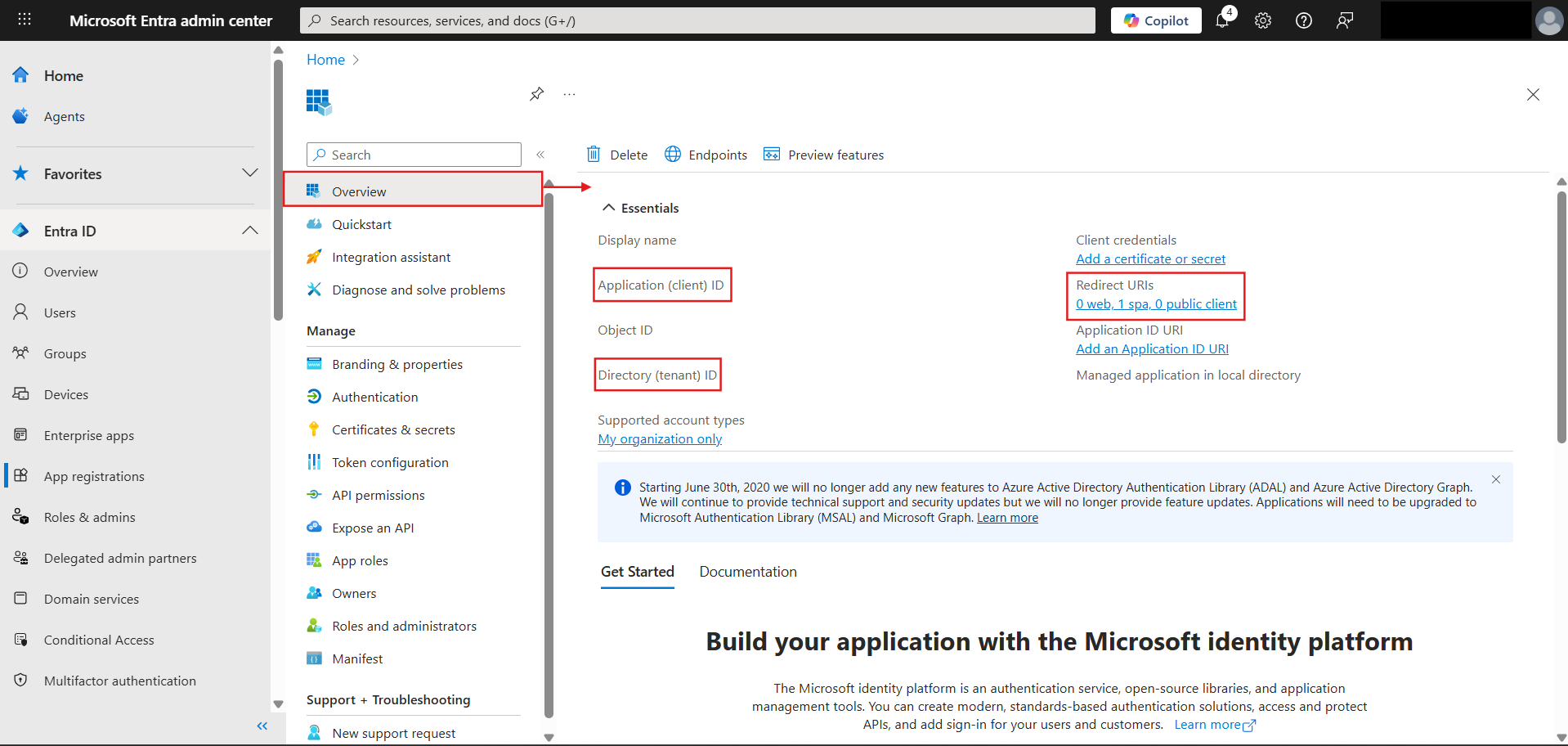Viewport: 1568px width, 746px height.
Task: Open the Copilot button
Action: point(1156,20)
